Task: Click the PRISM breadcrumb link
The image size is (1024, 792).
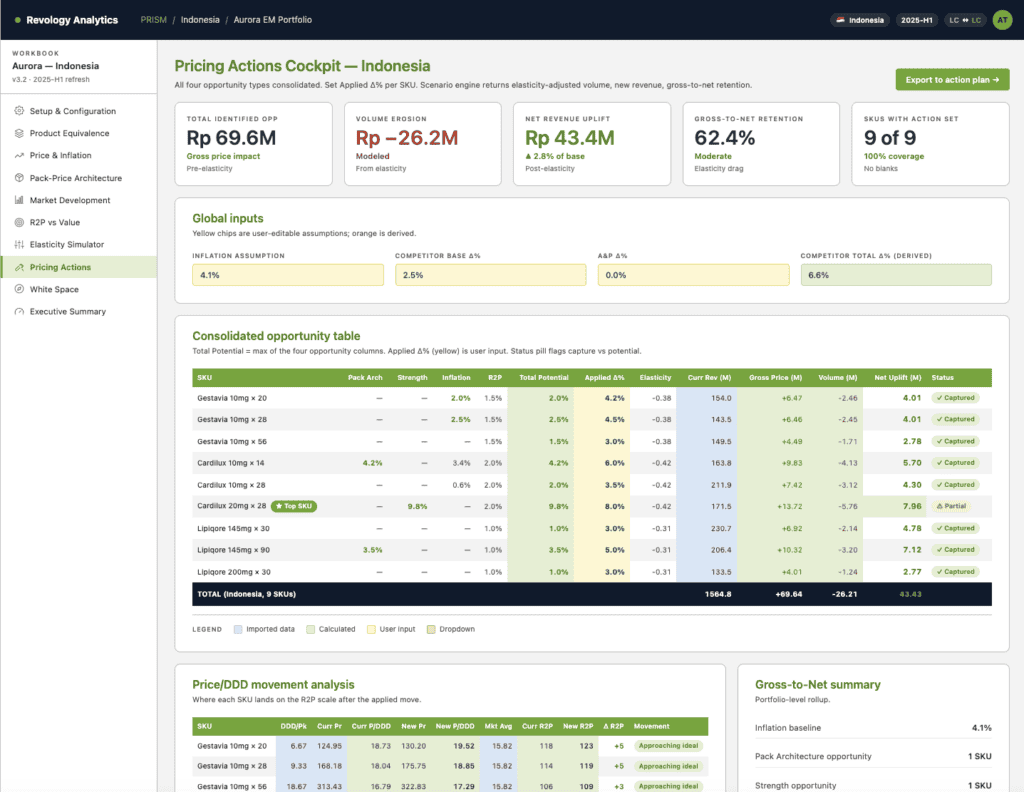Action: (x=153, y=20)
